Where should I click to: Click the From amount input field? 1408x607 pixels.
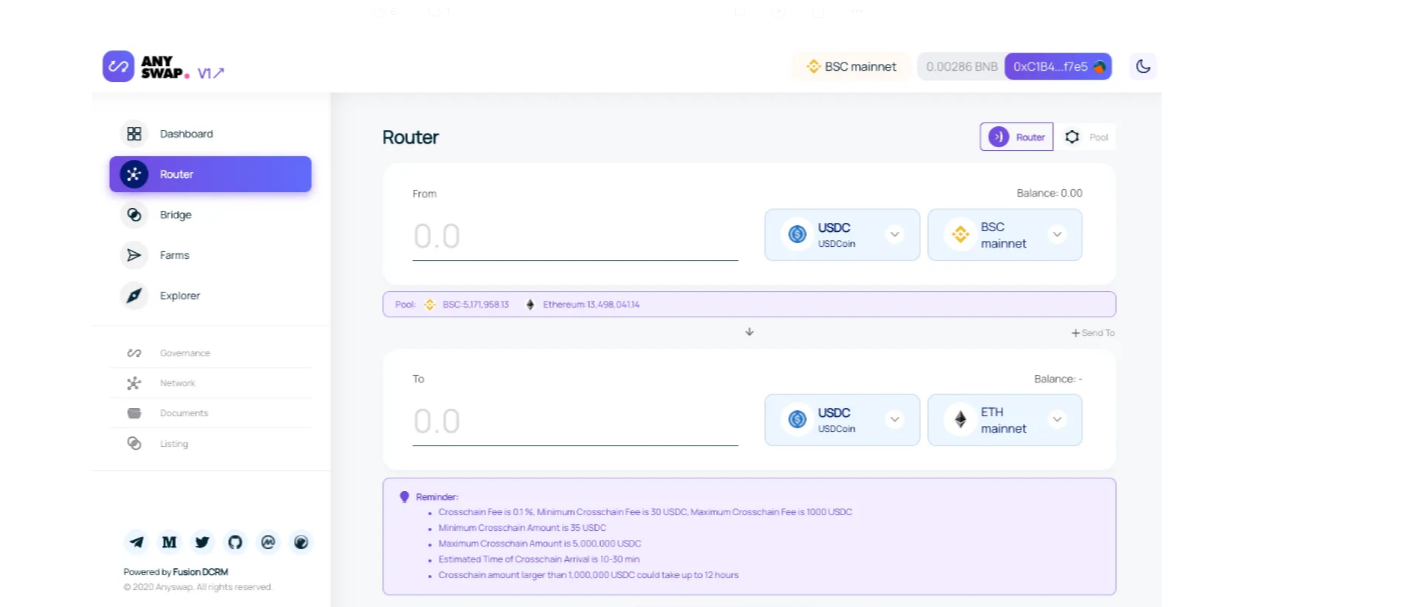(575, 237)
